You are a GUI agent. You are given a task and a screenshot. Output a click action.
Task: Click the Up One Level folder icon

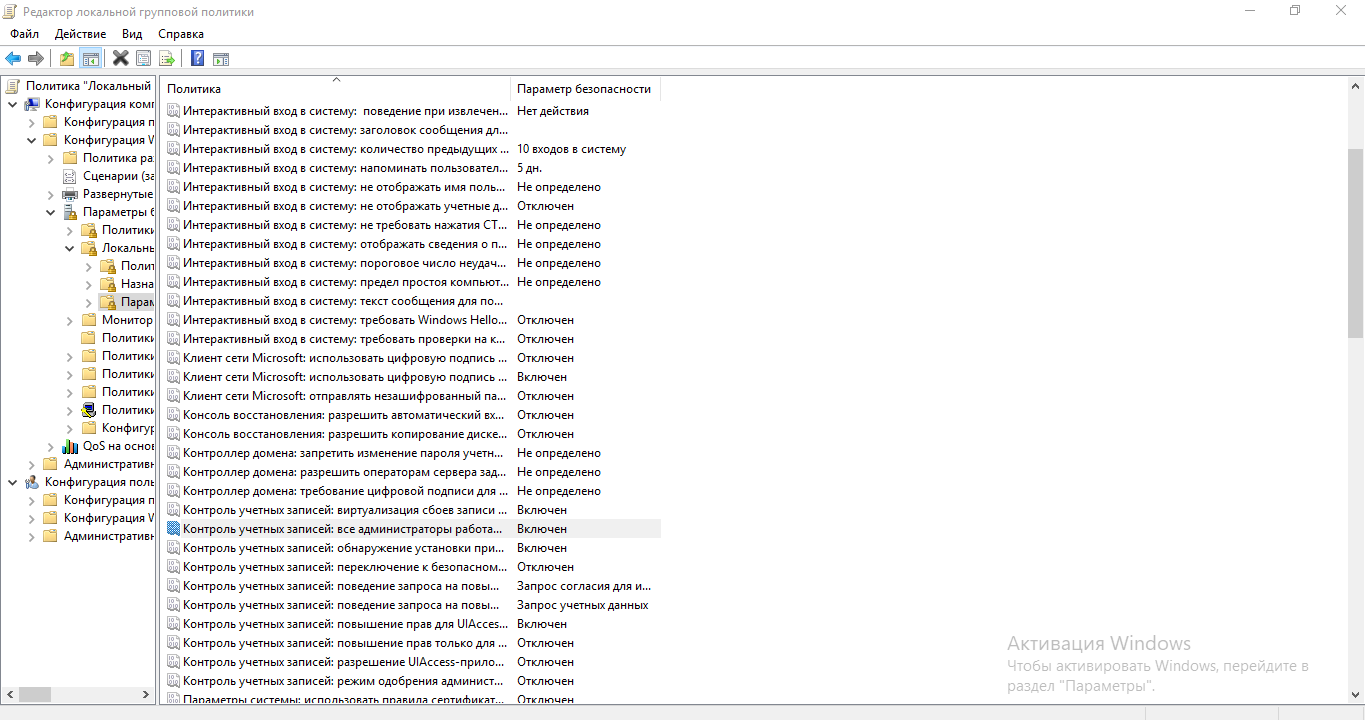tap(66, 58)
